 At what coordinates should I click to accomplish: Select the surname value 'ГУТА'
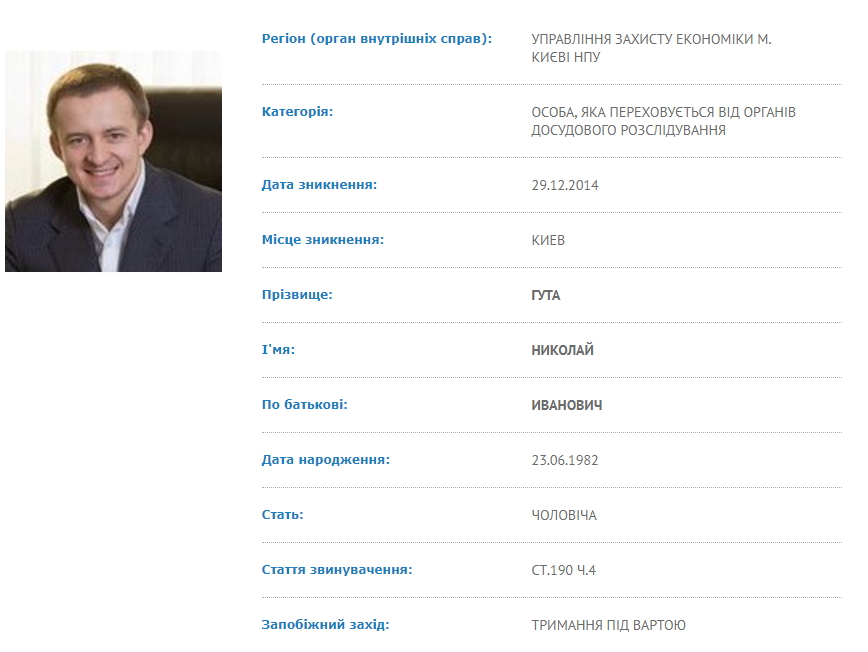coord(546,296)
